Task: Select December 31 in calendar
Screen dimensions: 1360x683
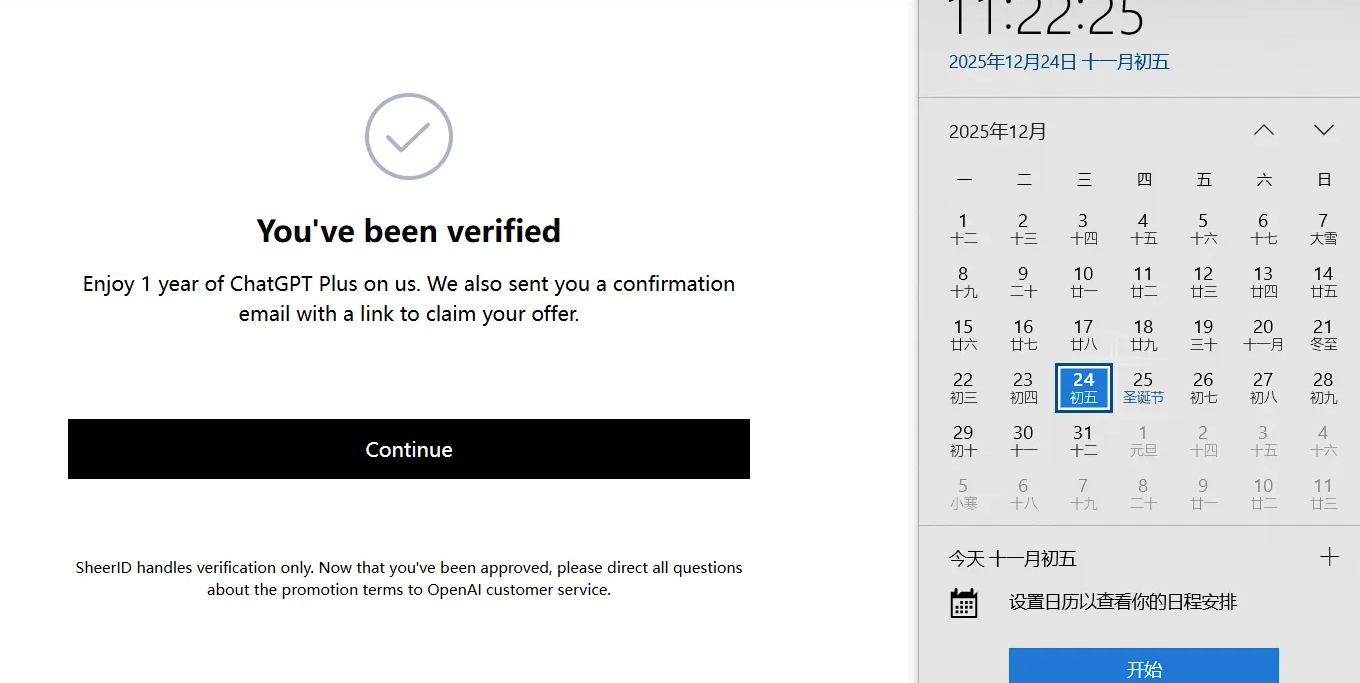Action: (x=1083, y=441)
